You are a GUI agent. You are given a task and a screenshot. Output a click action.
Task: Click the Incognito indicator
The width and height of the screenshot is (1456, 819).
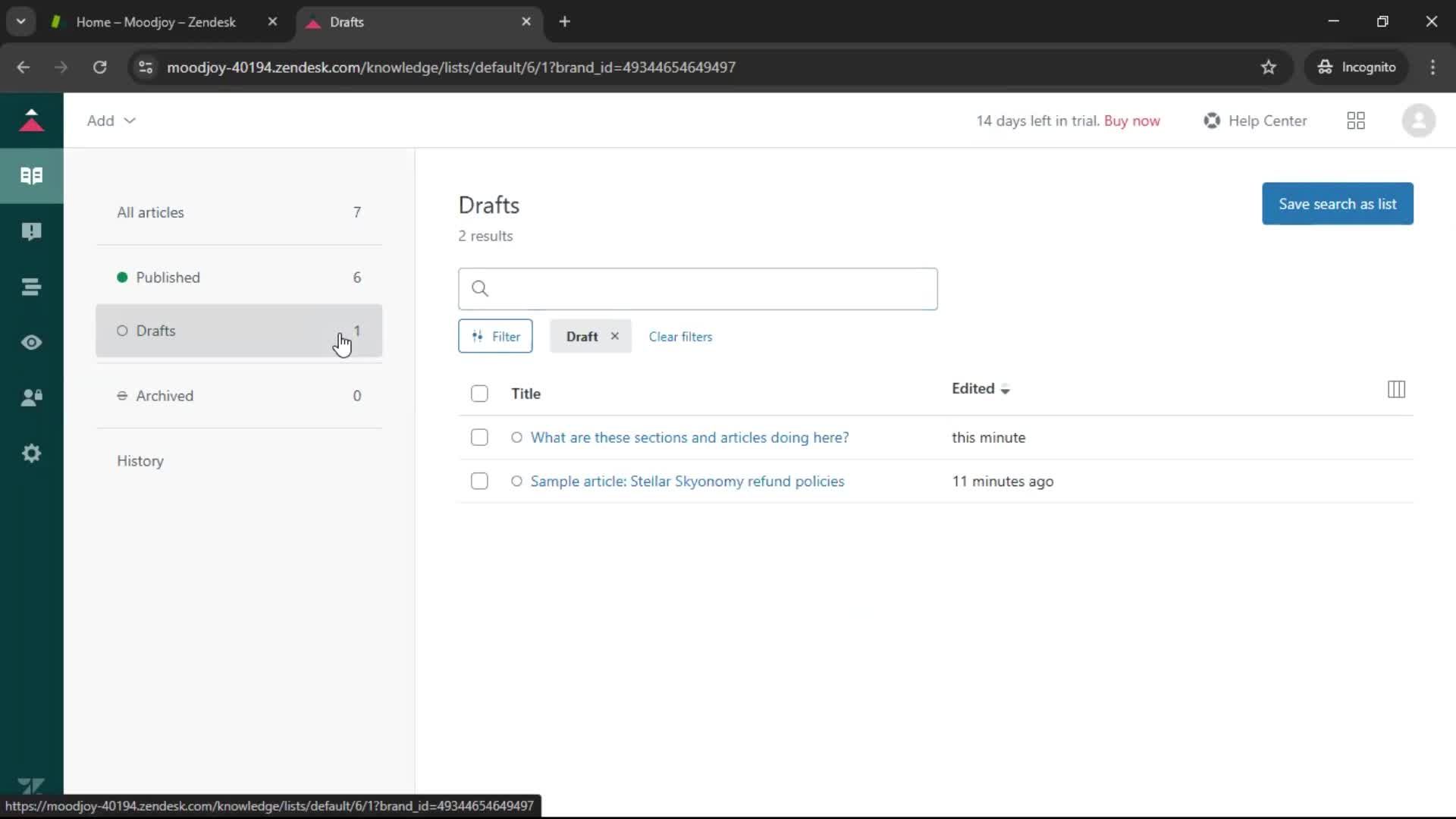1357,67
